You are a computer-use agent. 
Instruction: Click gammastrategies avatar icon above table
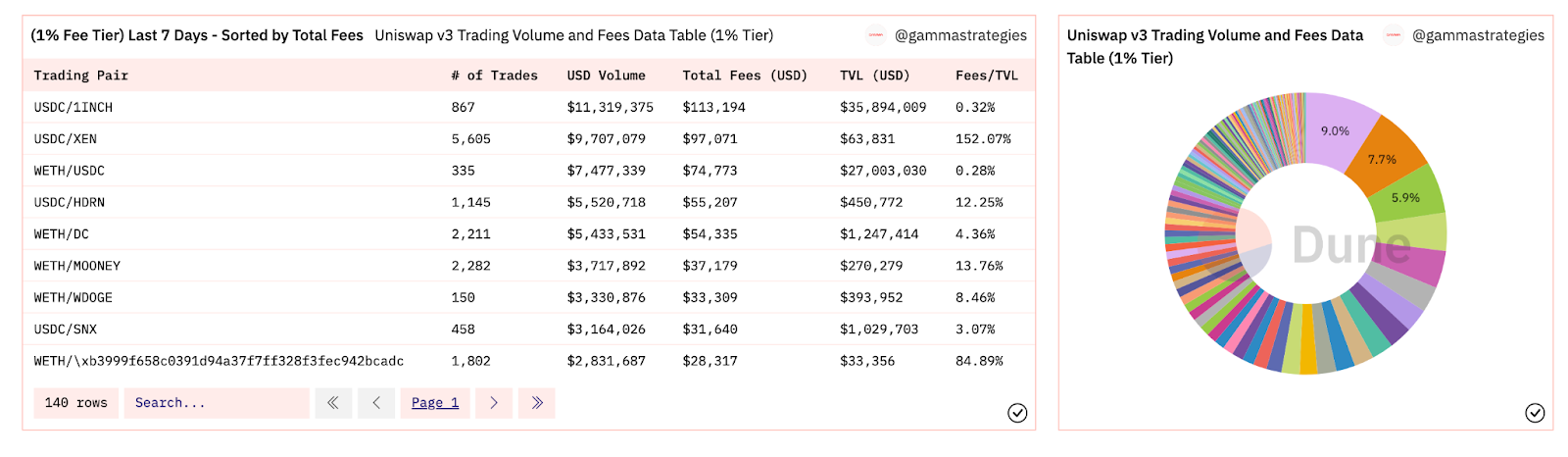pos(876,35)
